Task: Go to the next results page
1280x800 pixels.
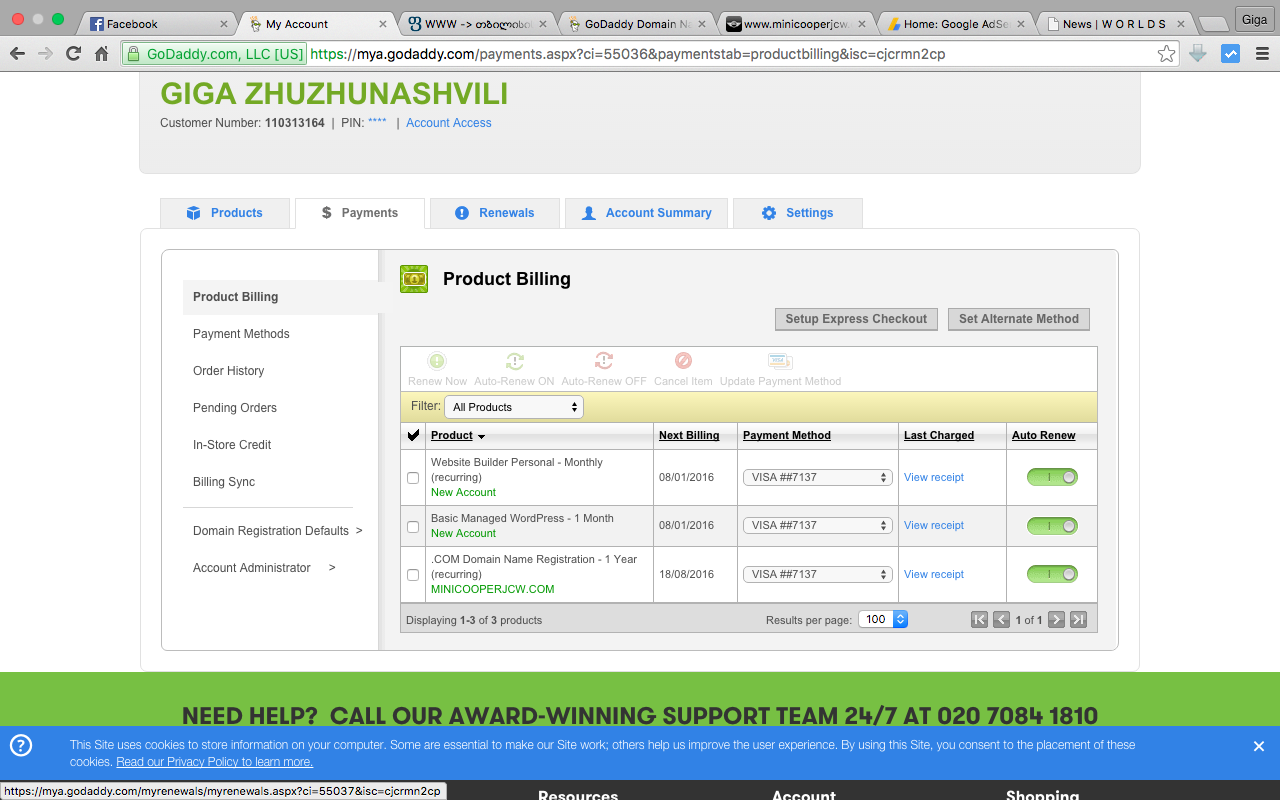Action: 1056,620
